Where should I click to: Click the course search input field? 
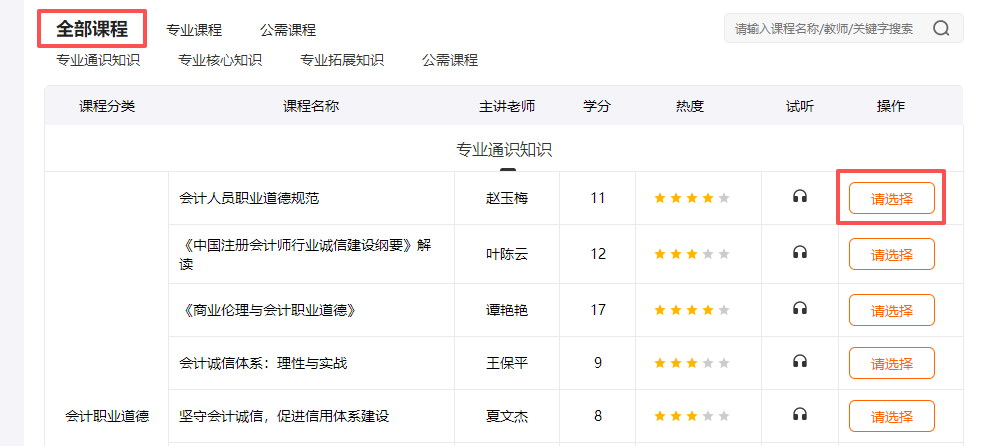pos(824,29)
